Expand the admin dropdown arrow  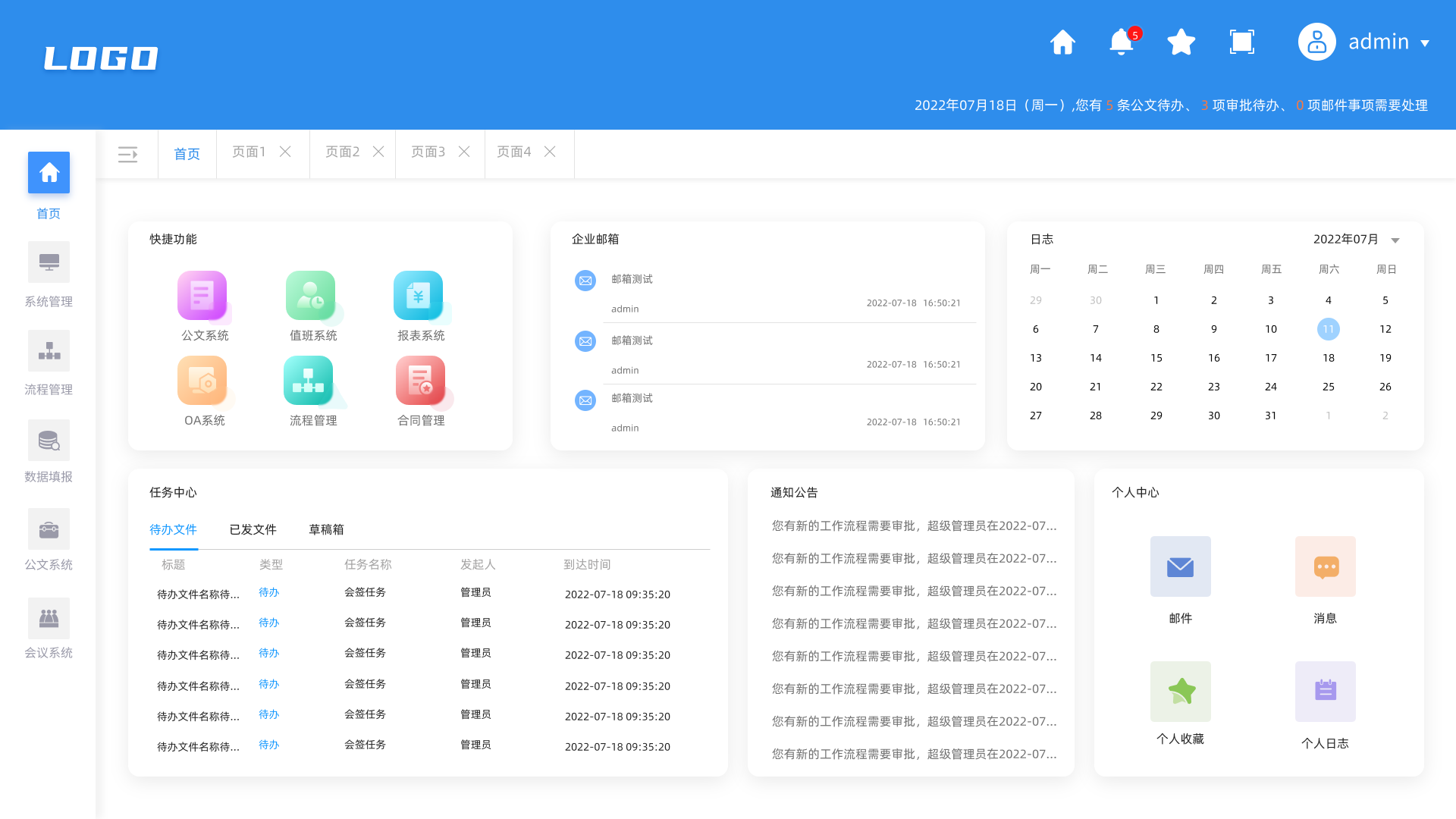pos(1425,43)
